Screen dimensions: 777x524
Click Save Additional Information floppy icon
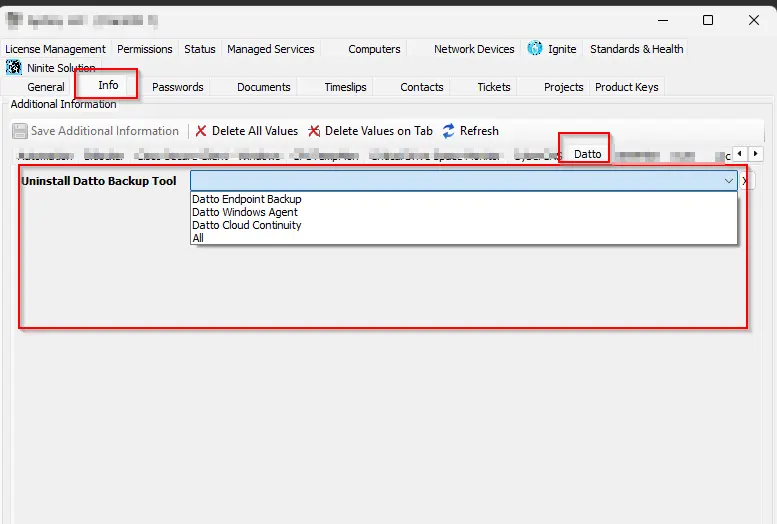20,131
